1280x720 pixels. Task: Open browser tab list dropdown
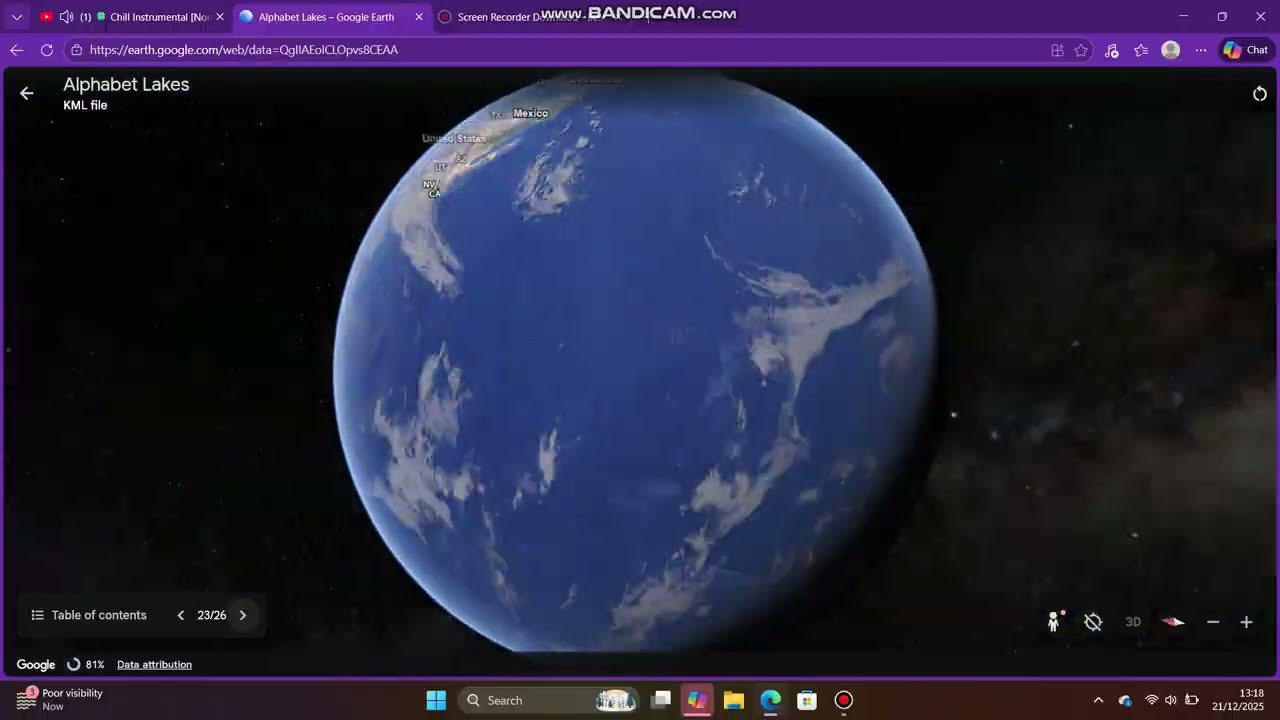click(x=16, y=17)
